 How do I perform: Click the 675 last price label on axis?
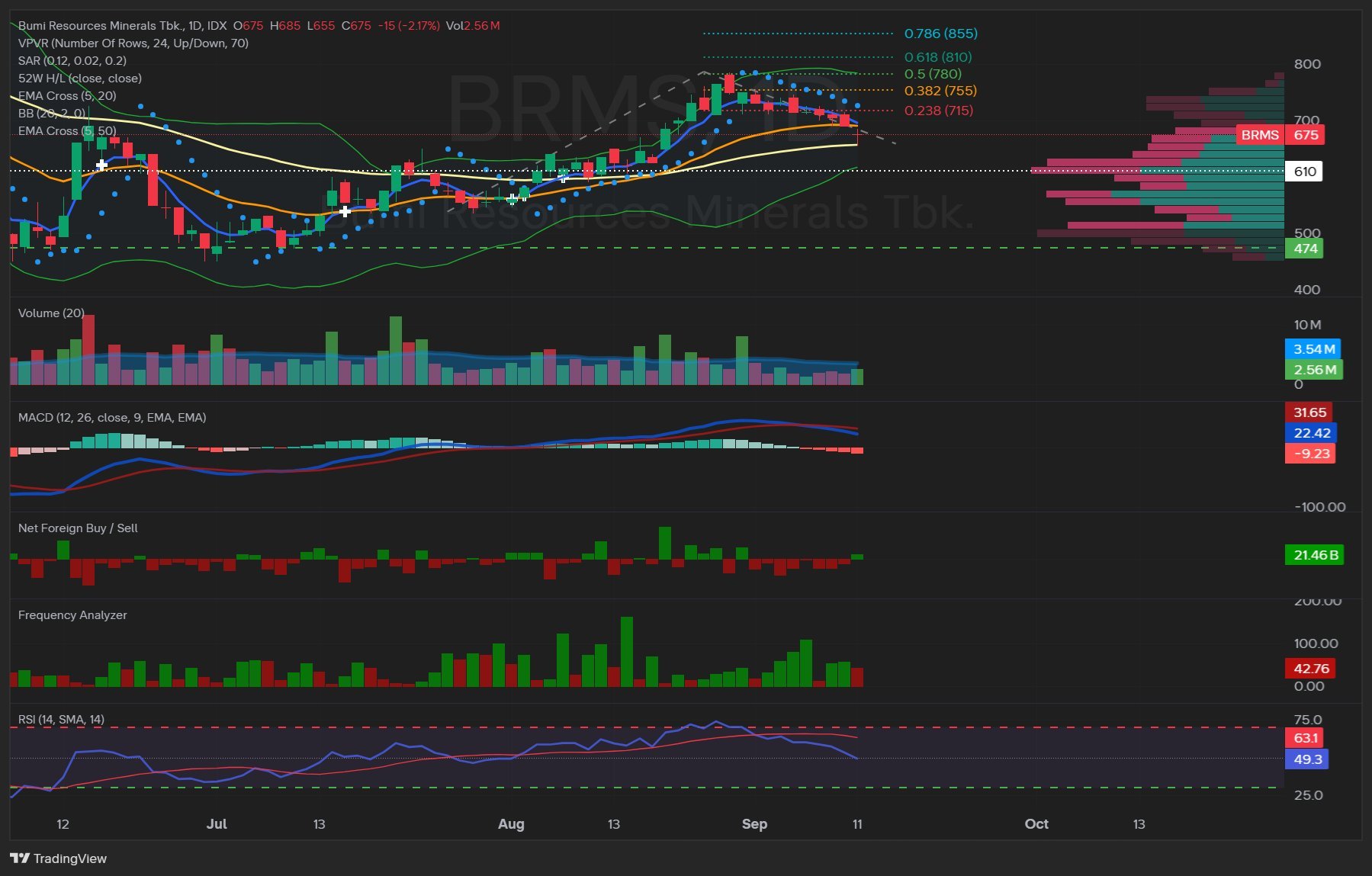(1305, 135)
